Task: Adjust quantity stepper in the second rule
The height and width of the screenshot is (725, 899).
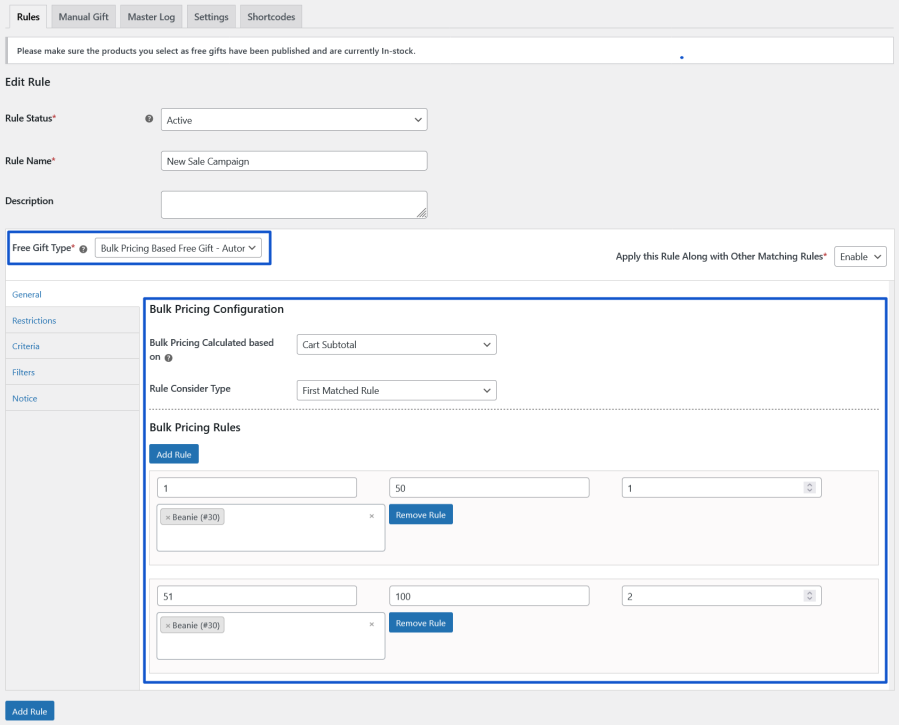Action: [809, 596]
